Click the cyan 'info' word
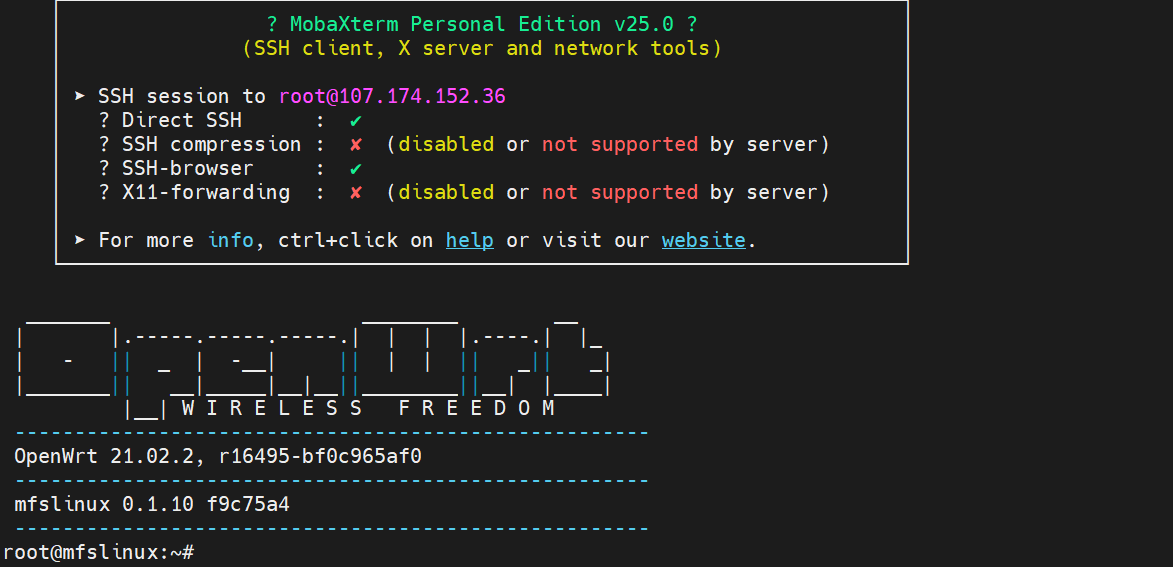Image resolution: width=1173 pixels, height=567 pixels. pyautogui.click(x=230, y=240)
